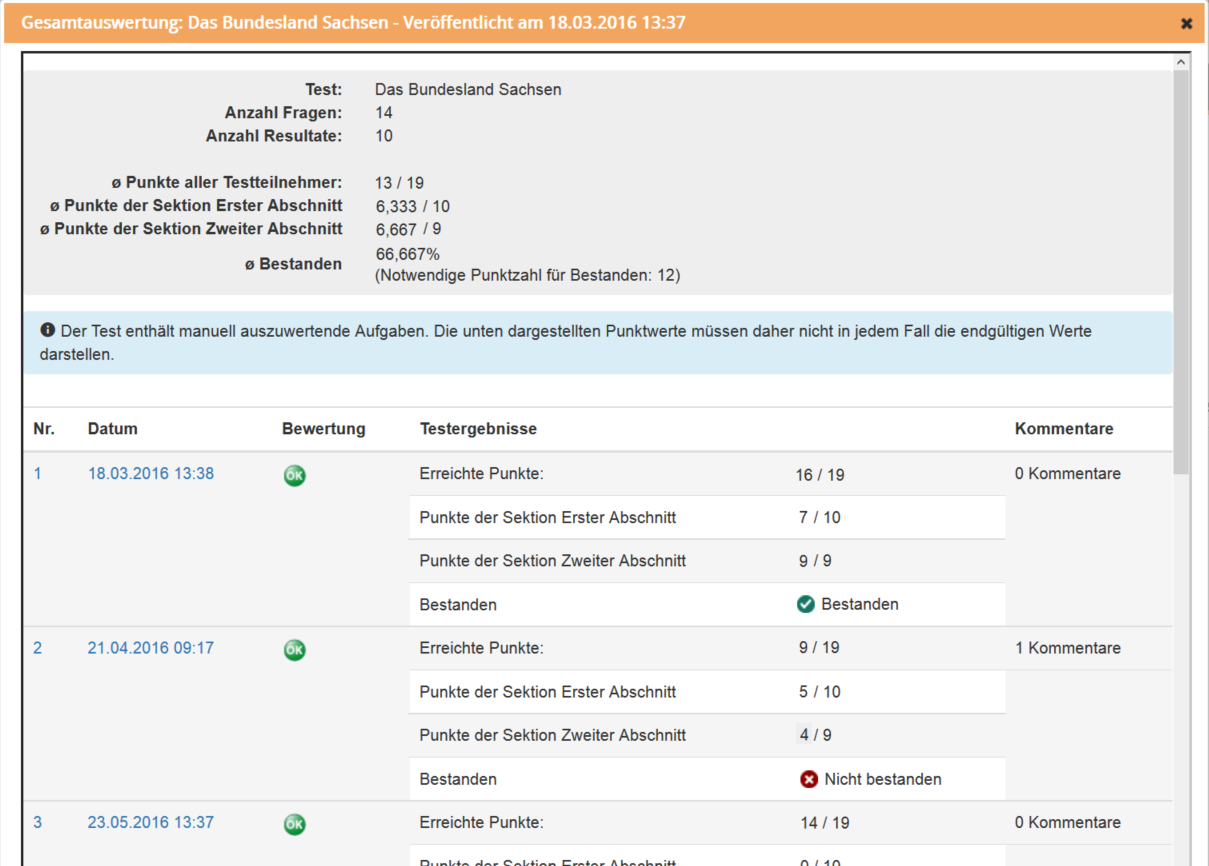Click the Kommentare column header

click(1063, 429)
